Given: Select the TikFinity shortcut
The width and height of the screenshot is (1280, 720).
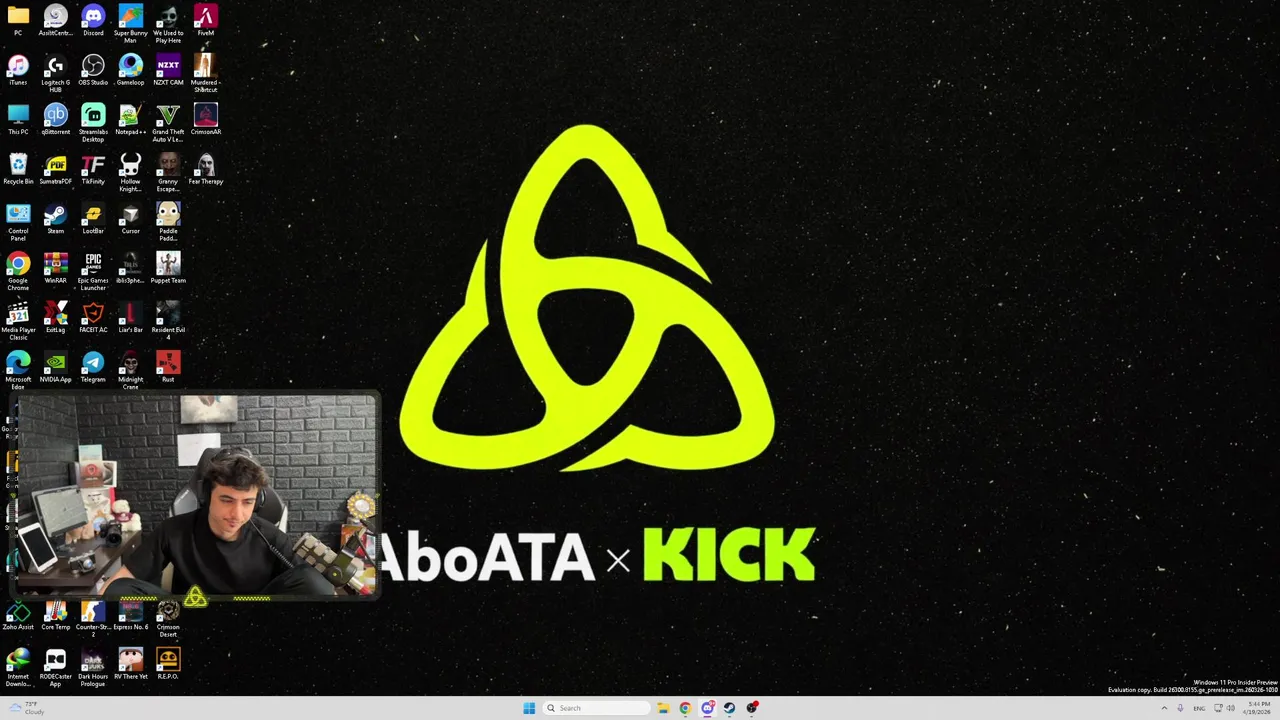Looking at the screenshot, I should 93,169.
